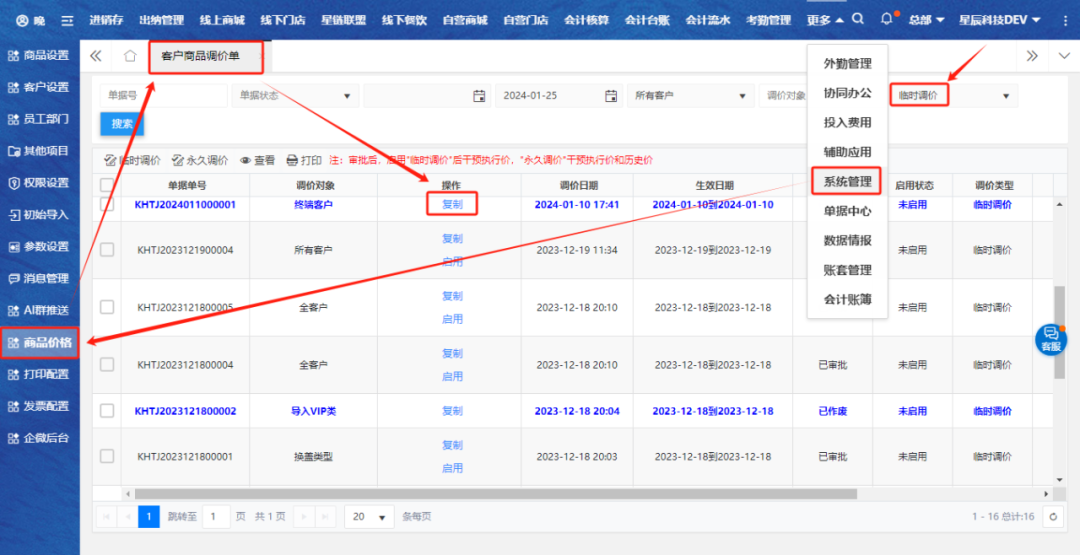Open the notification bell
The height and width of the screenshot is (555, 1080).
pyautogui.click(x=887, y=20)
